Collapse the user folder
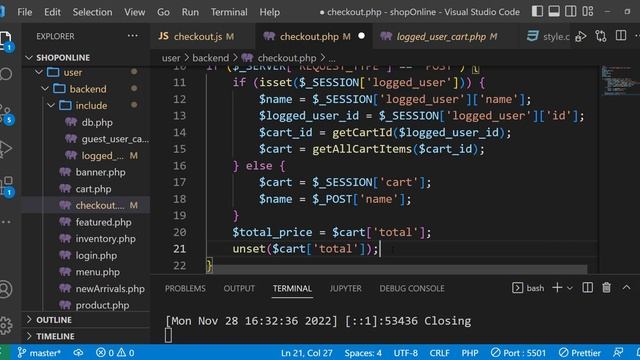This screenshot has height=360, width=640. click(x=86, y=72)
